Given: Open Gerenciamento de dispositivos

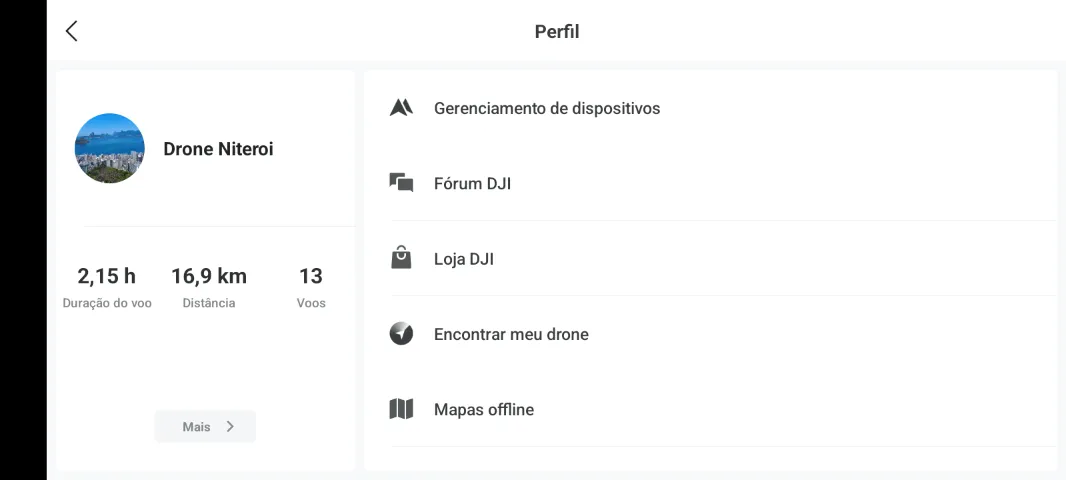Looking at the screenshot, I should point(710,108).
